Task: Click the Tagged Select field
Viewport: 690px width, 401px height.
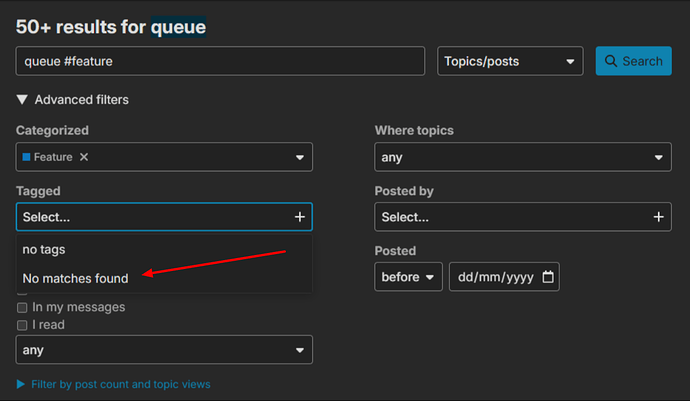Action: pos(164,217)
